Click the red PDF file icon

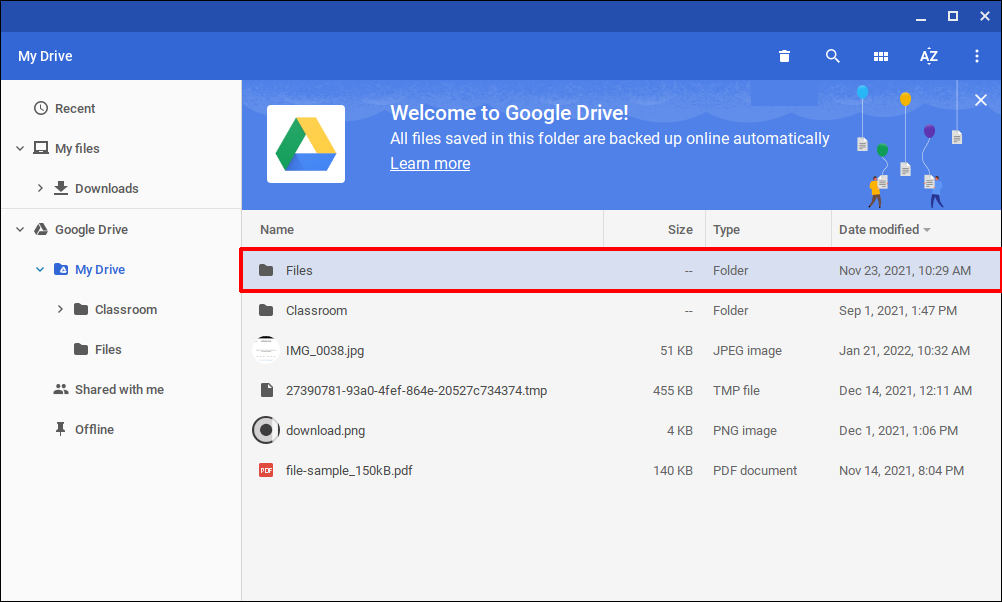[x=266, y=470]
